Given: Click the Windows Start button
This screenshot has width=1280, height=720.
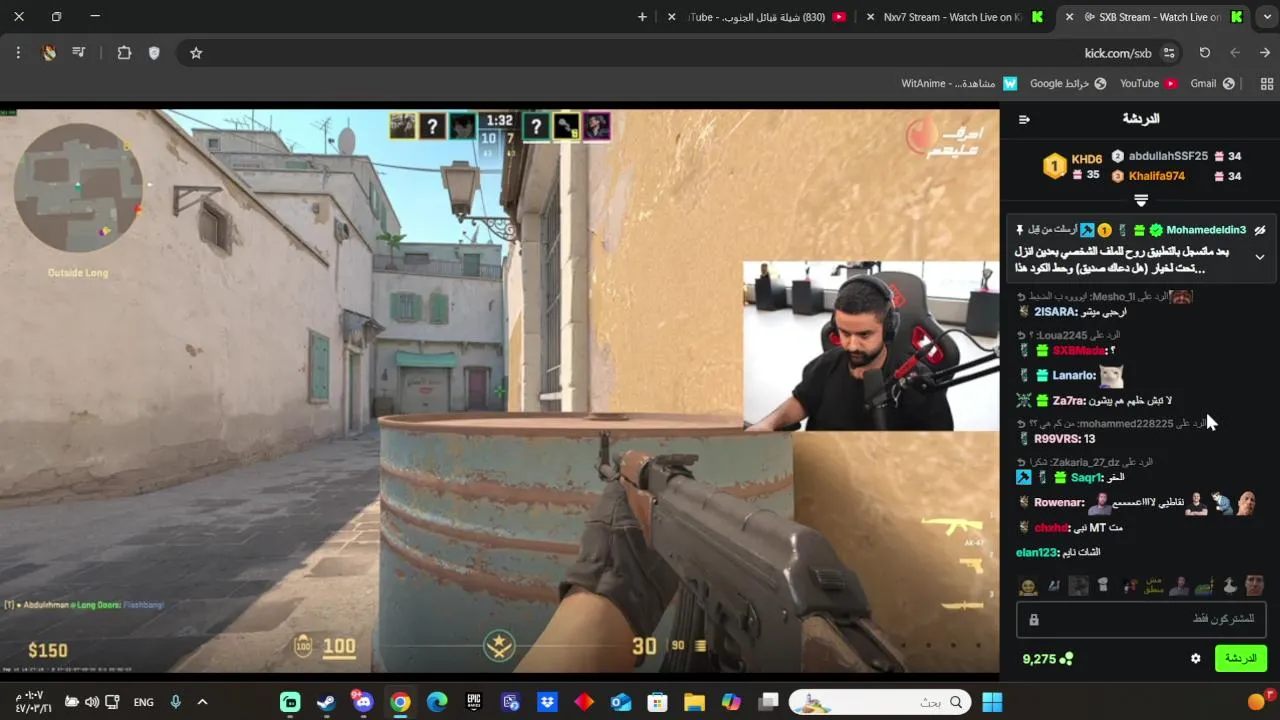Looking at the screenshot, I should (992, 702).
